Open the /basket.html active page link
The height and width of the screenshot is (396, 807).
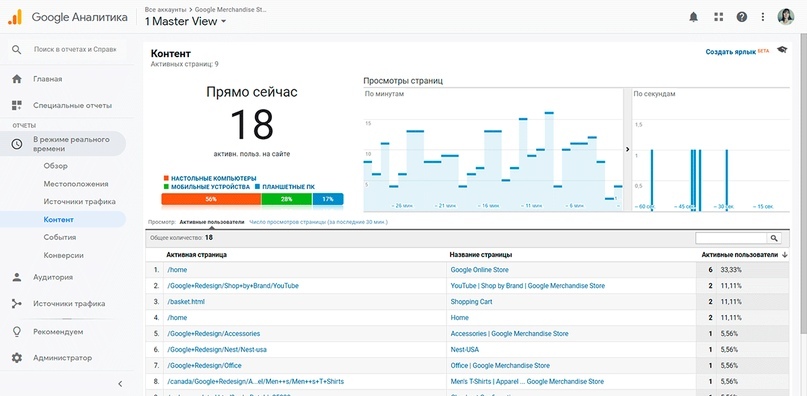click(186, 302)
